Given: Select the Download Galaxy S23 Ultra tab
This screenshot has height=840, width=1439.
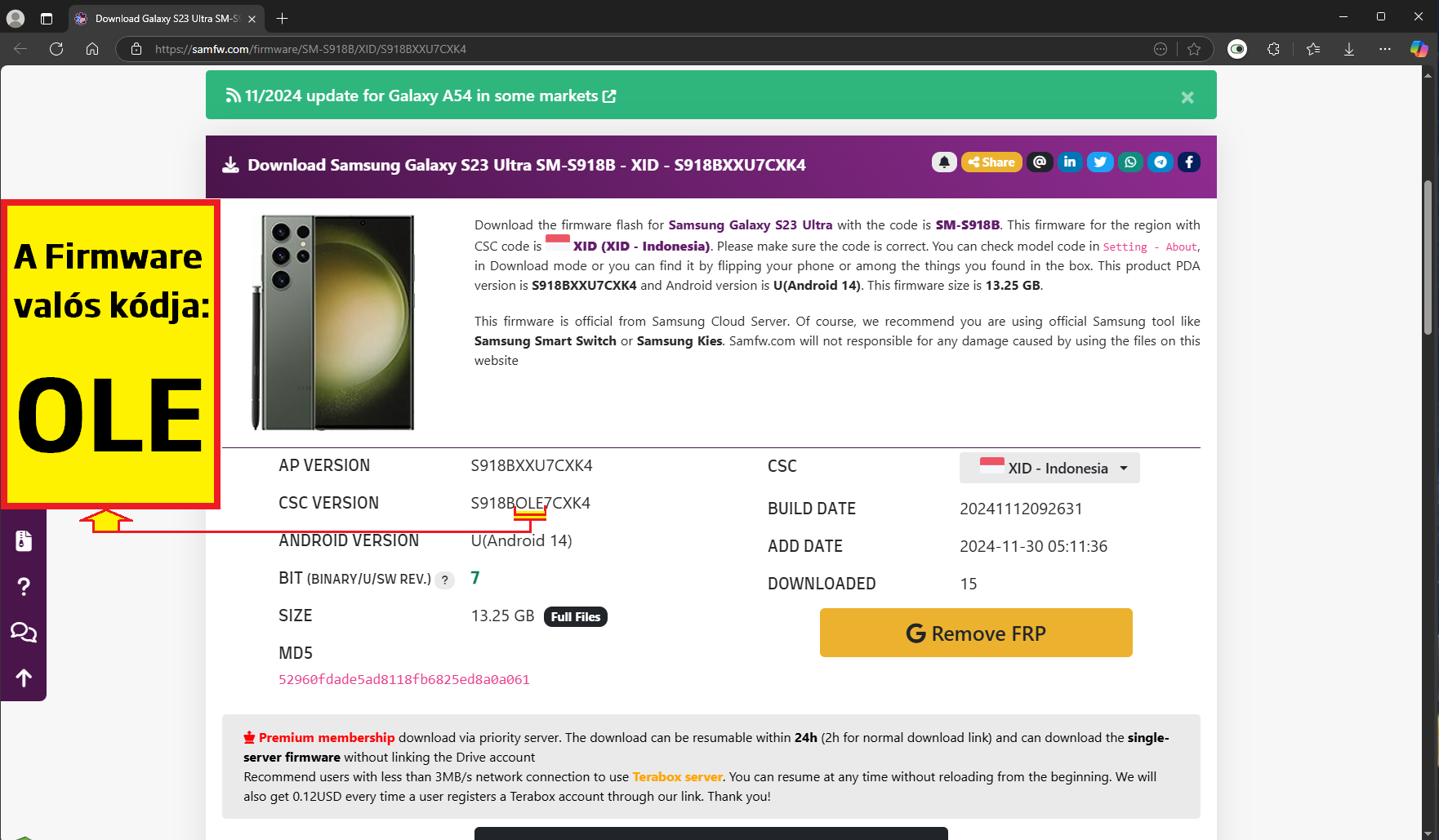Looking at the screenshot, I should [166, 18].
